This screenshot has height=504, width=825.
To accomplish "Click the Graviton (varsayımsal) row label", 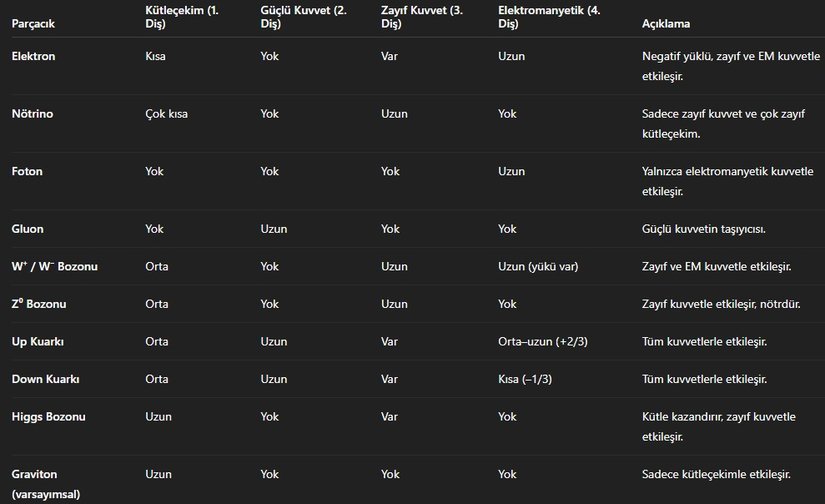I will tap(46, 483).
